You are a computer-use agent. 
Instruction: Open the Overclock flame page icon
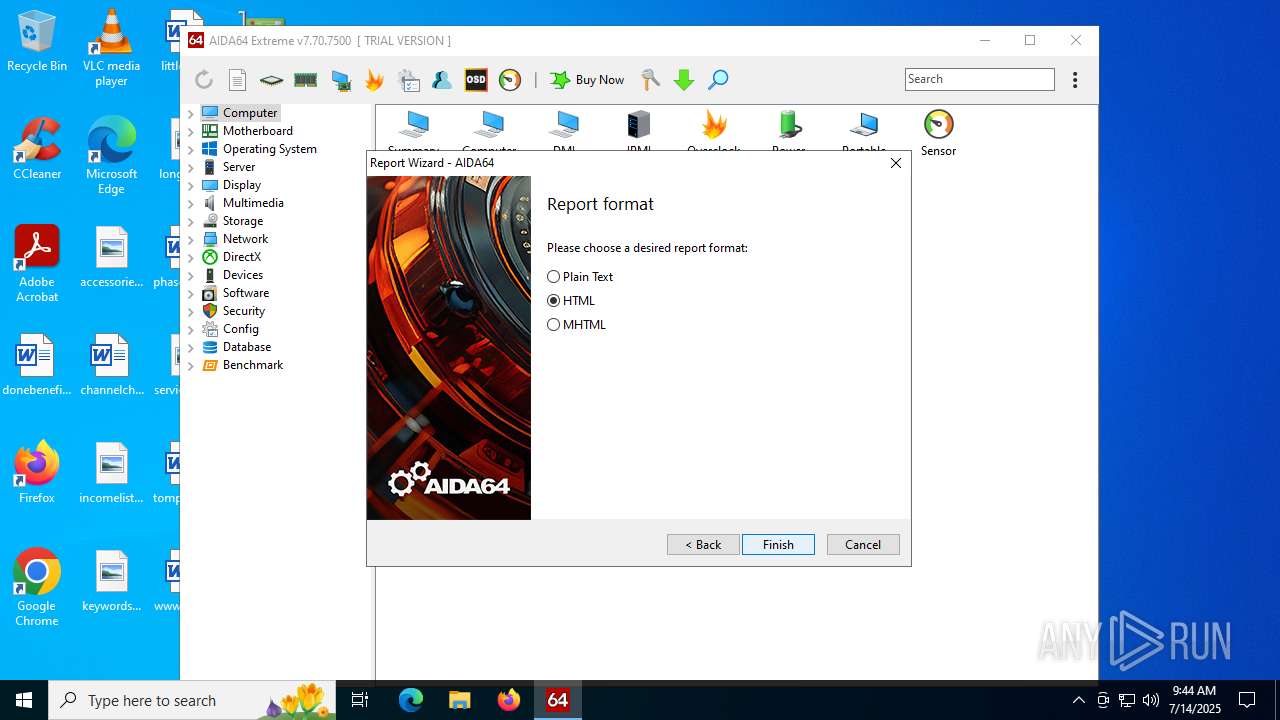point(714,130)
